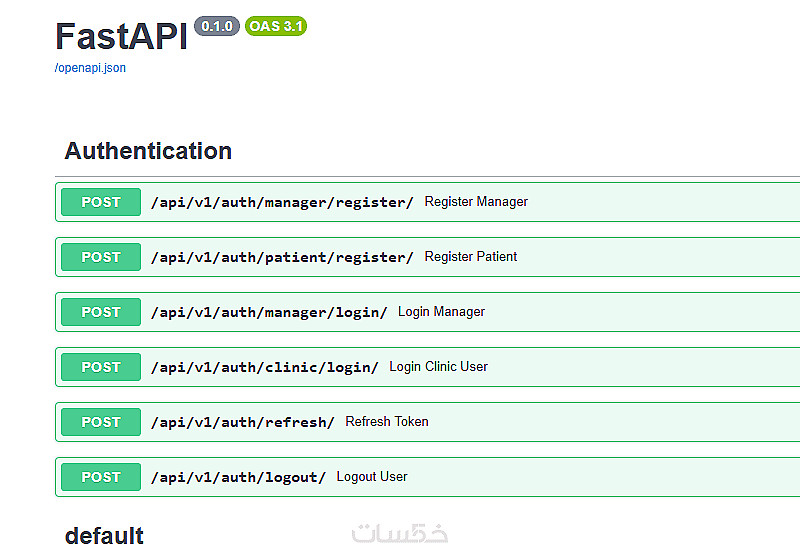
Task: Click POST badge for Login Clinic User
Action: tap(101, 367)
